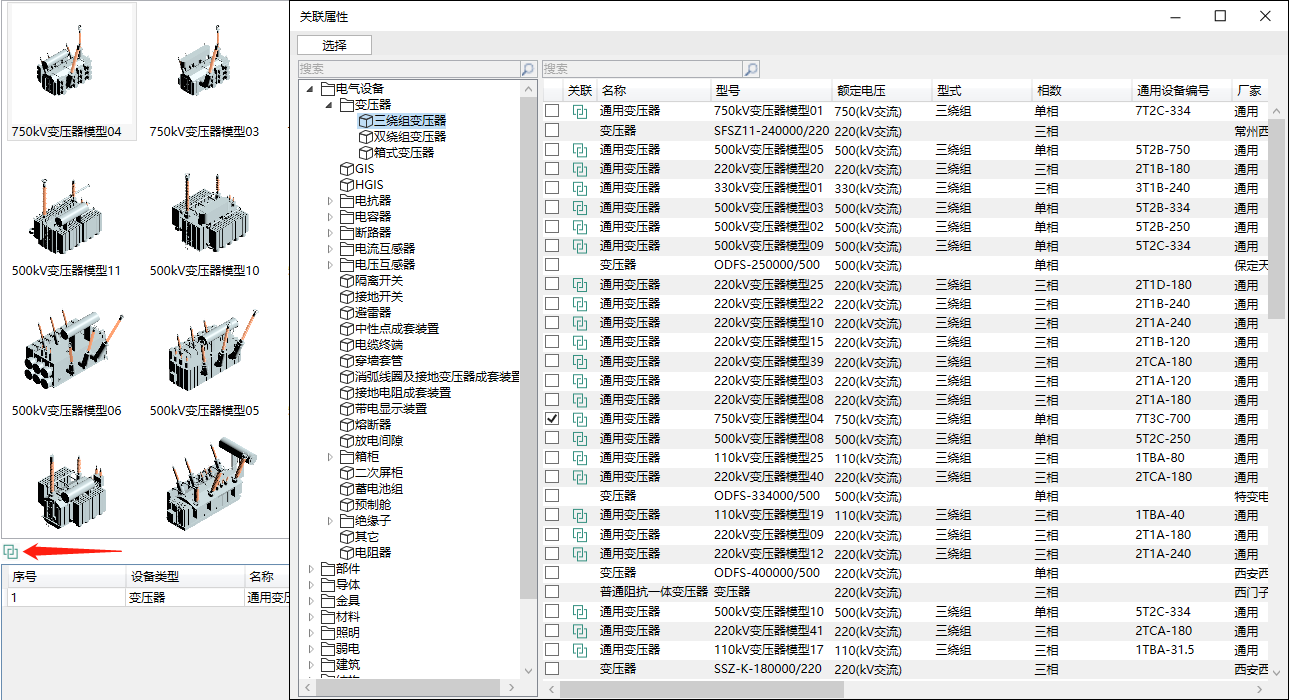This screenshot has width=1289, height=700.
Task: Click the search magnifier icon above the table
Action: (751, 69)
